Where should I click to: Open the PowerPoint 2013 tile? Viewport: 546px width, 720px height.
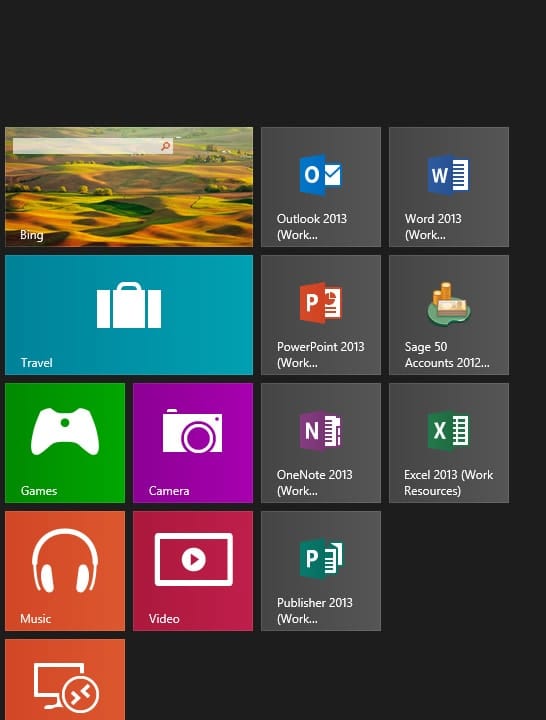coord(321,315)
